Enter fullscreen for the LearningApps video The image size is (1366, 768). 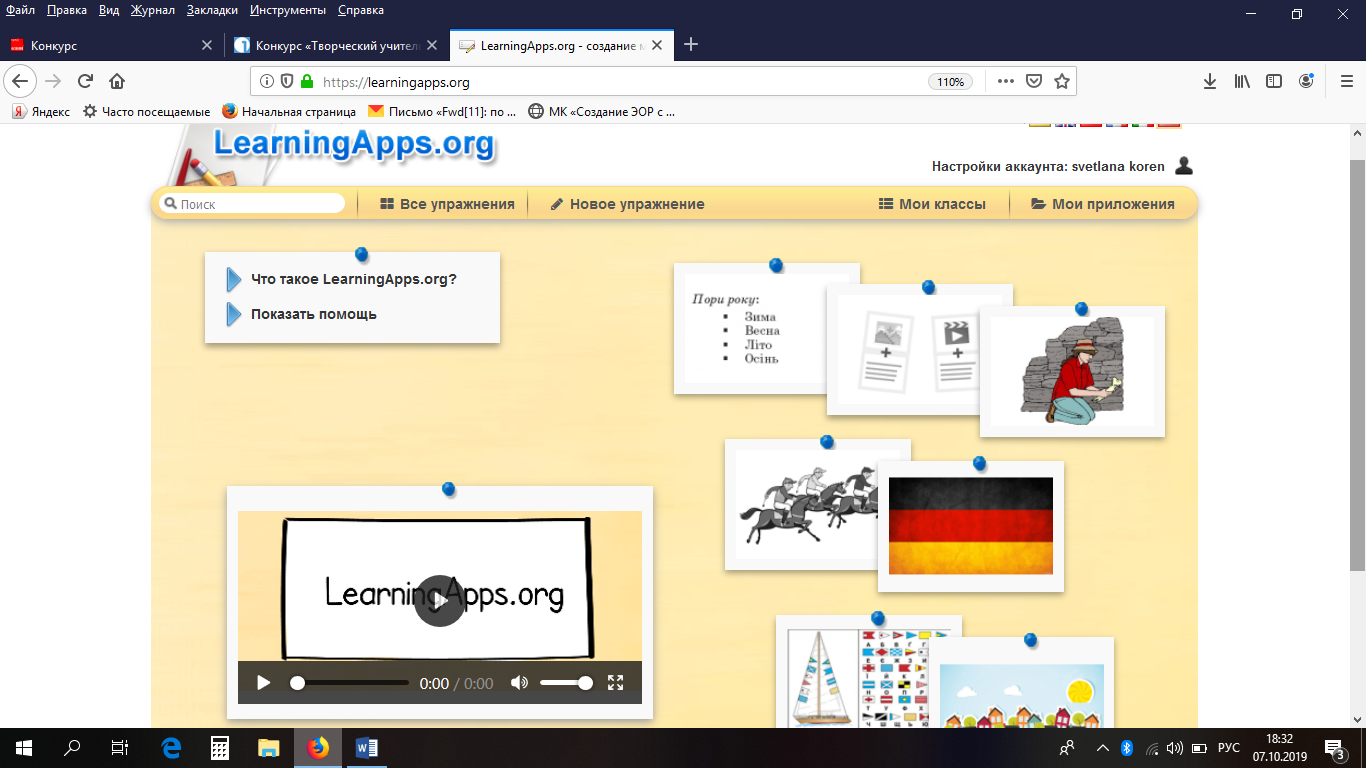pyautogui.click(x=616, y=683)
